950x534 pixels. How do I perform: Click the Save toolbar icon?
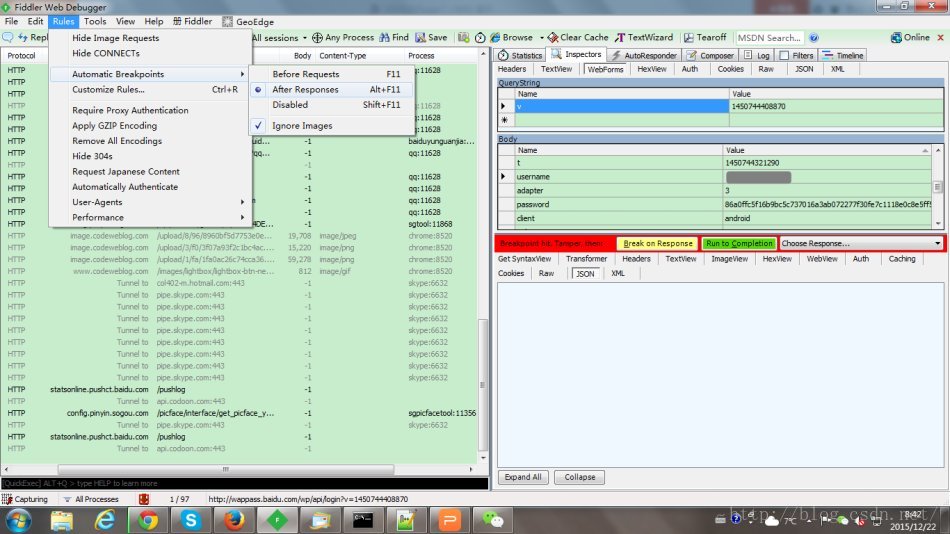420,38
